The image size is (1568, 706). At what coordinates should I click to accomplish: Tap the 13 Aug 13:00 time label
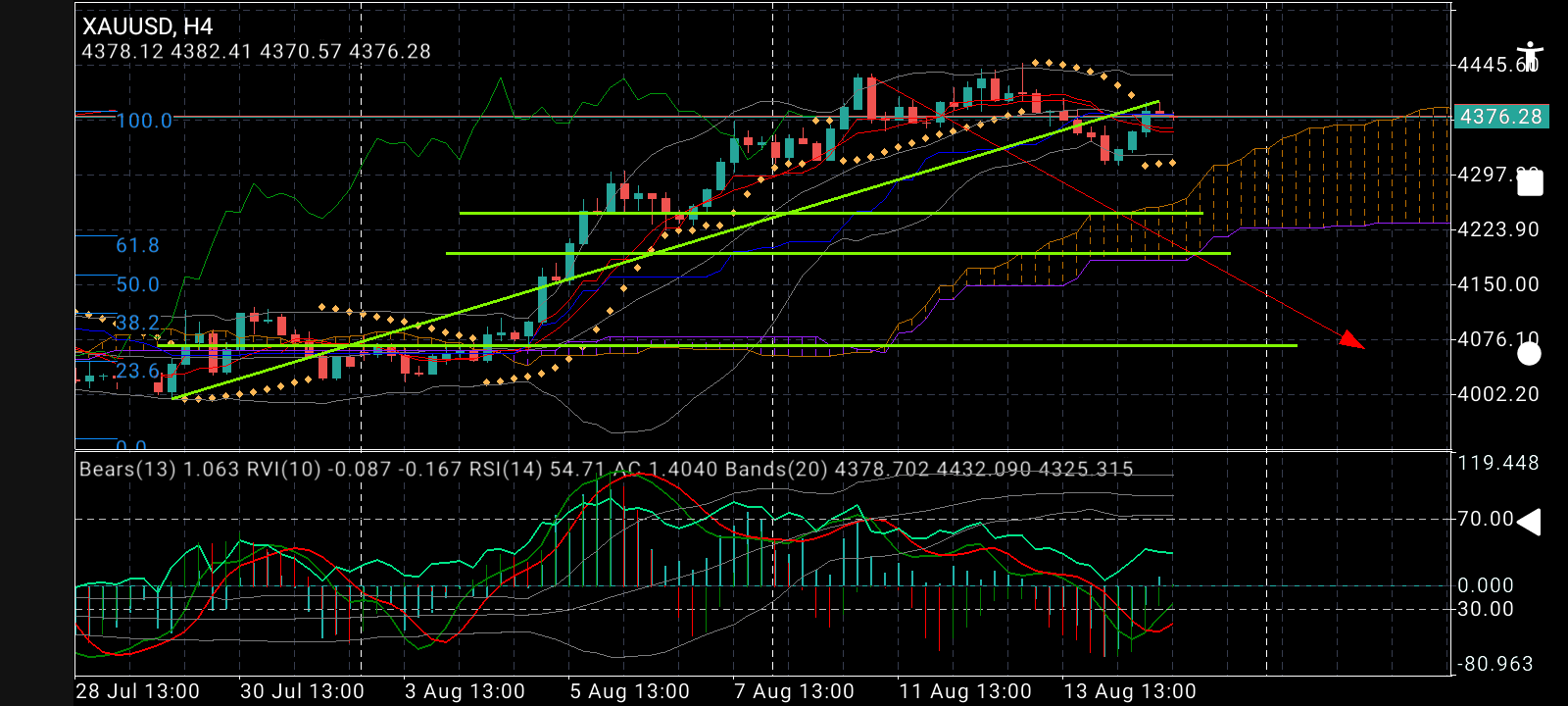point(1130,691)
